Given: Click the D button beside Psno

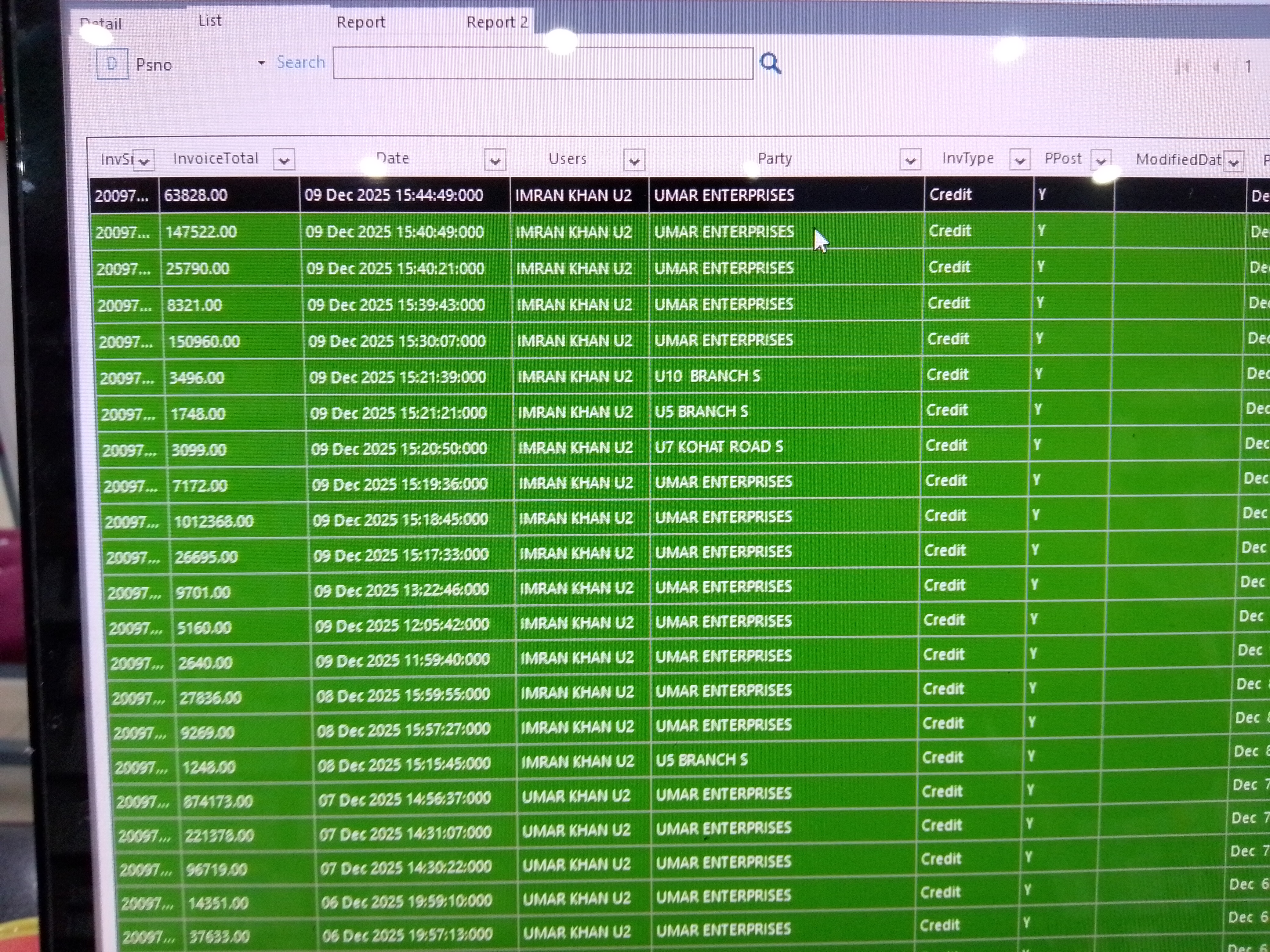Looking at the screenshot, I should coord(112,64).
